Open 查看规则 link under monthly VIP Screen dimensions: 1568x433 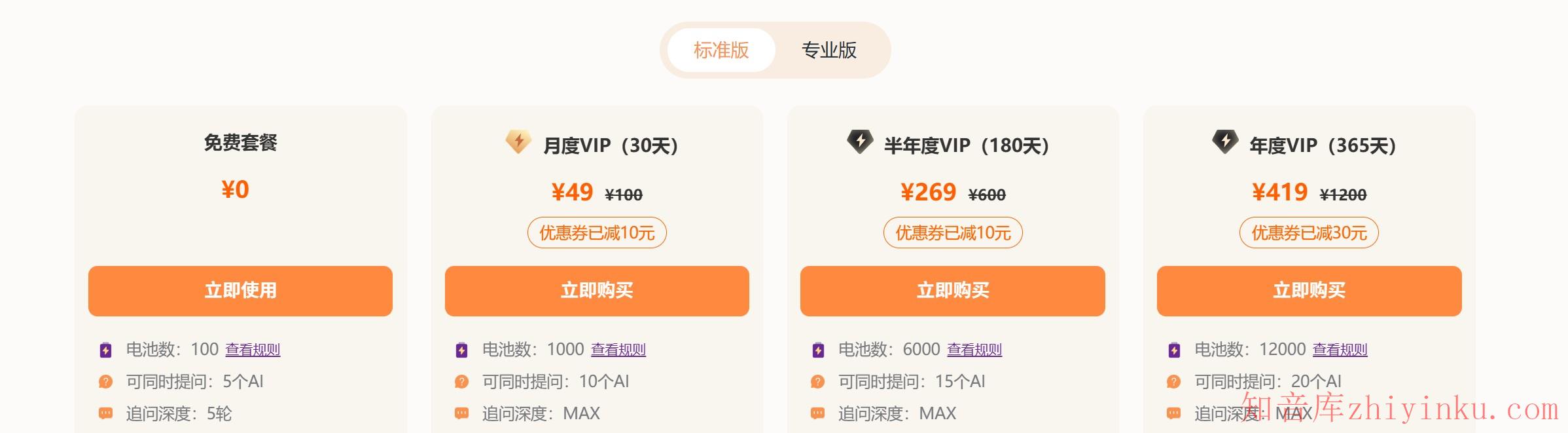pyautogui.click(x=618, y=350)
